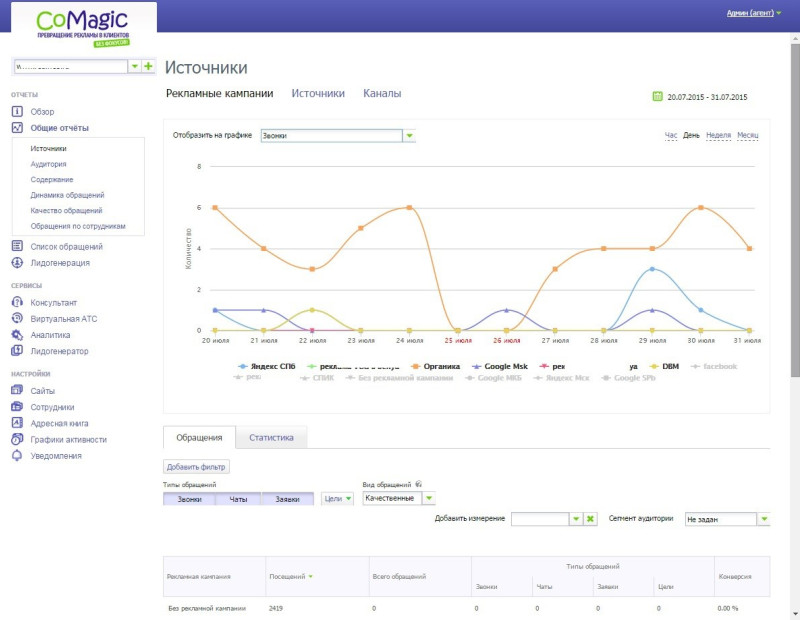Toggle the Звонки request type filter
The width and height of the screenshot is (800, 620).
[x=189, y=499]
